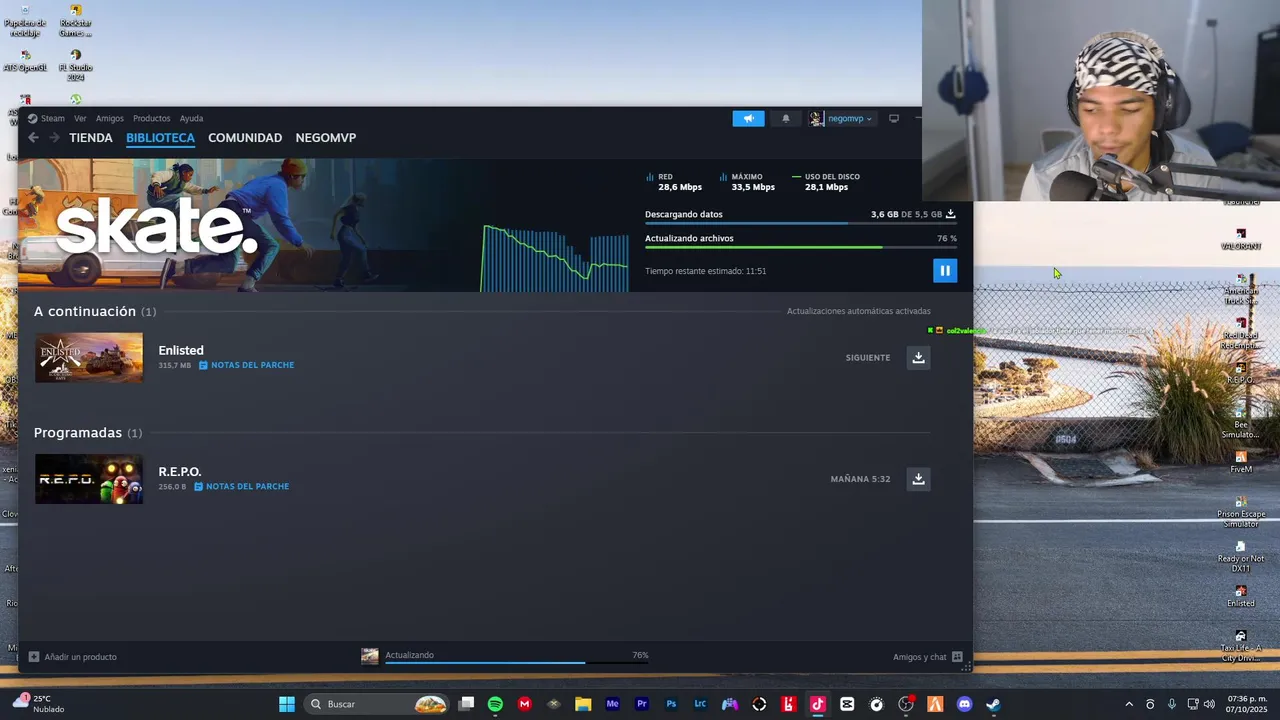Screen dimensions: 1280x720
Task: Open Steam from the taskbar
Action: point(993,704)
